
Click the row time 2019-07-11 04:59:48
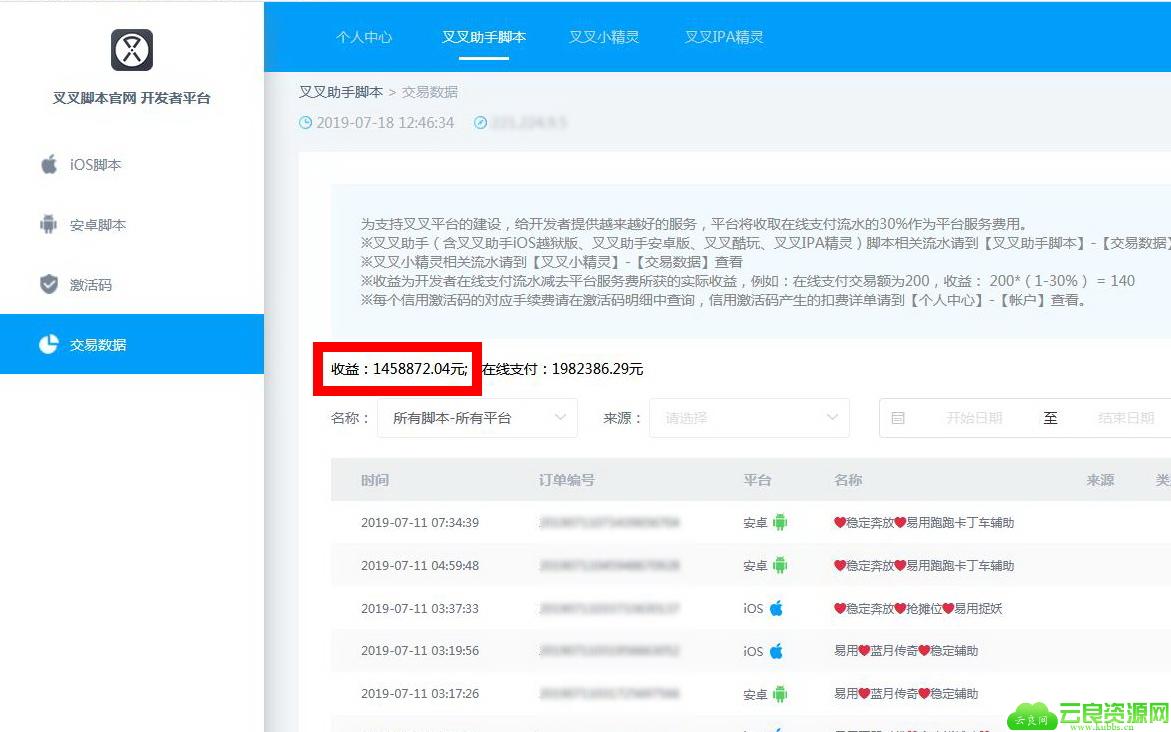point(420,565)
